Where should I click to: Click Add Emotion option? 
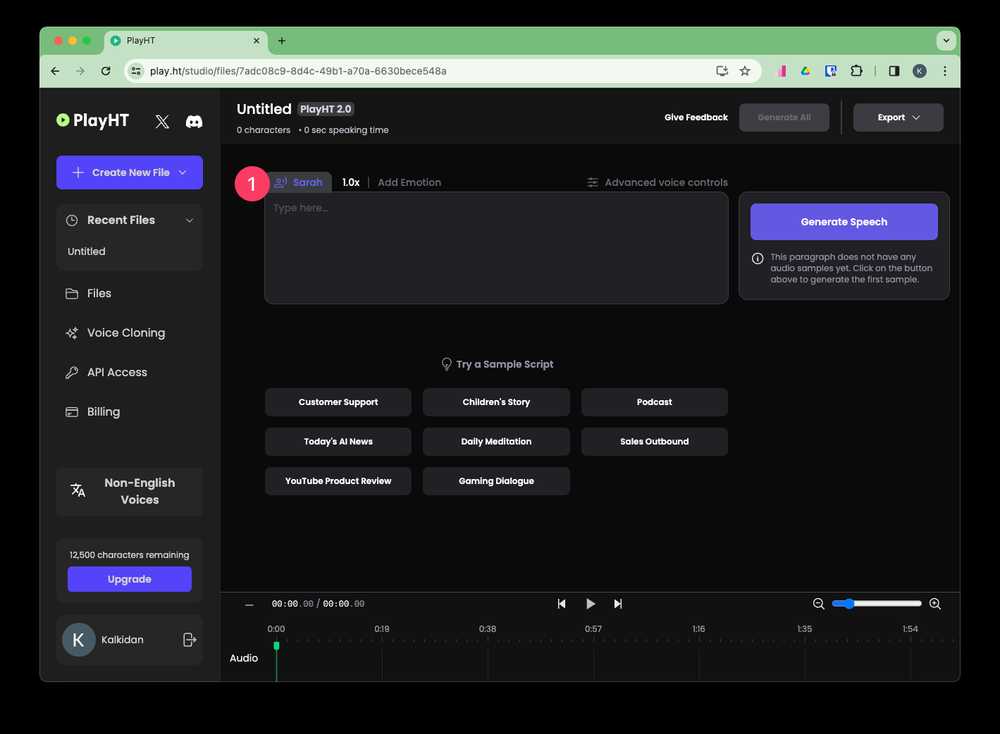coord(409,182)
